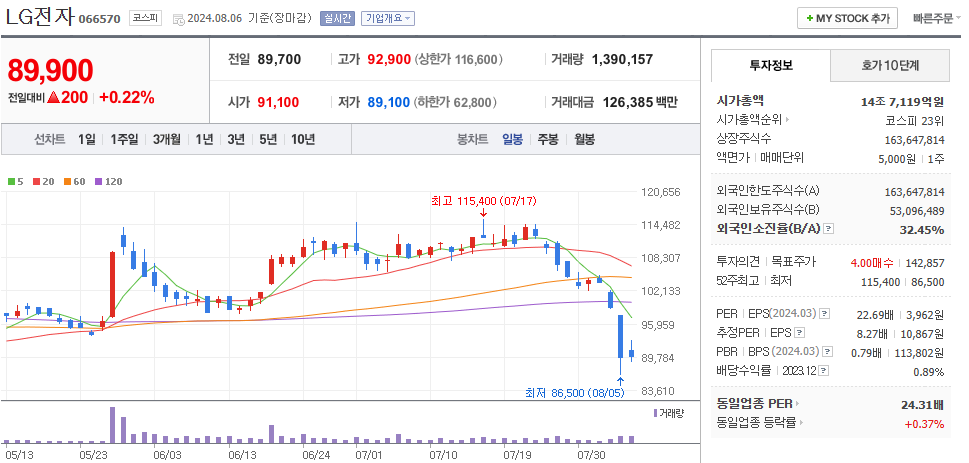The image size is (969, 463).
Task: Select the 3년 line chart period
Action: click(236, 140)
